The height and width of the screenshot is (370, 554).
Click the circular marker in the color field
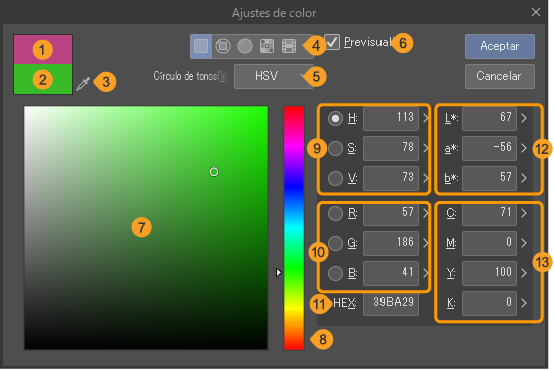(x=214, y=172)
